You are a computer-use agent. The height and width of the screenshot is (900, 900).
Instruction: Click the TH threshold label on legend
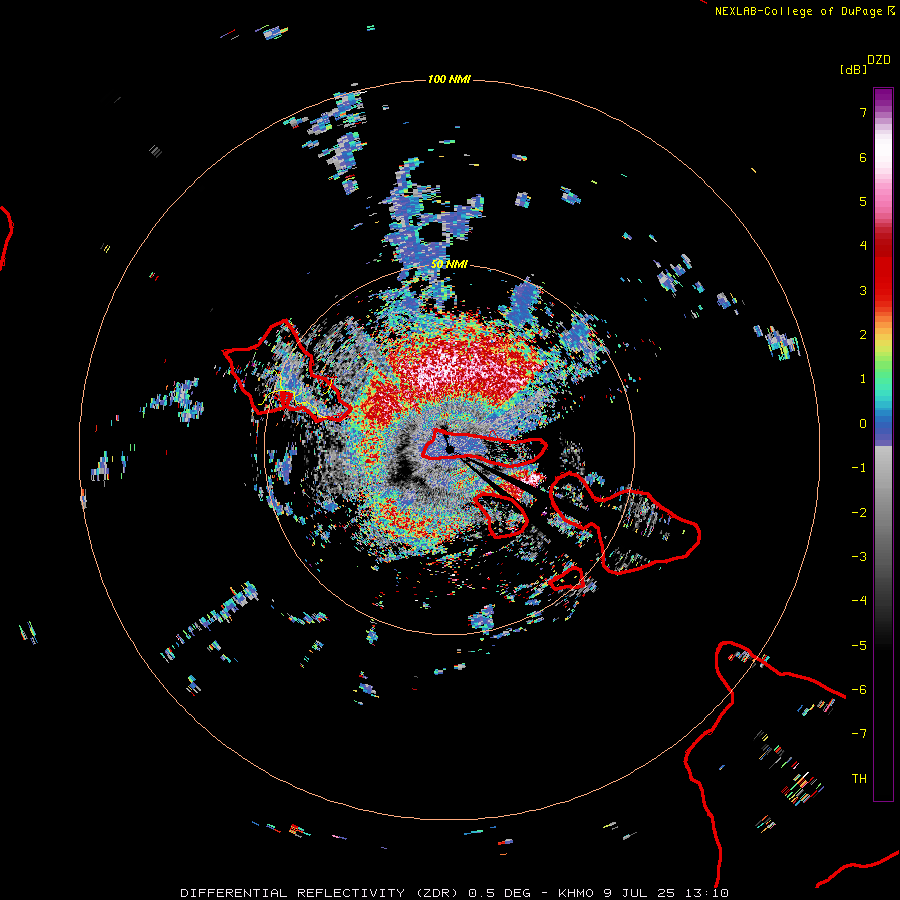tap(859, 779)
